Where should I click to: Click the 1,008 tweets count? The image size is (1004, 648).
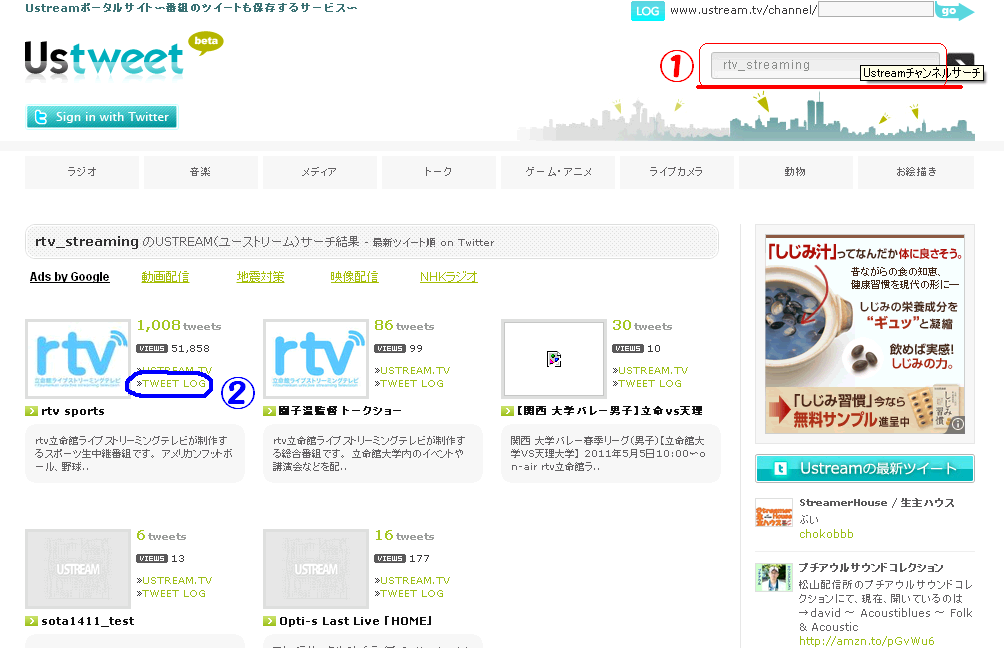179,325
